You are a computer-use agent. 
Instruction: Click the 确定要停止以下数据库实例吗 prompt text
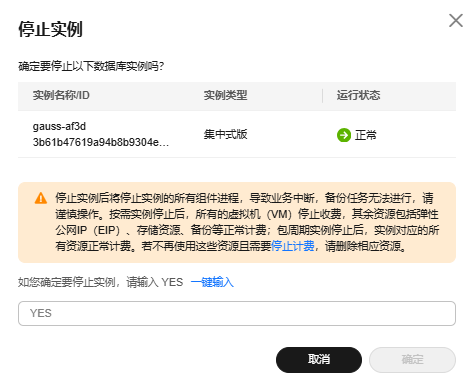tap(91, 66)
